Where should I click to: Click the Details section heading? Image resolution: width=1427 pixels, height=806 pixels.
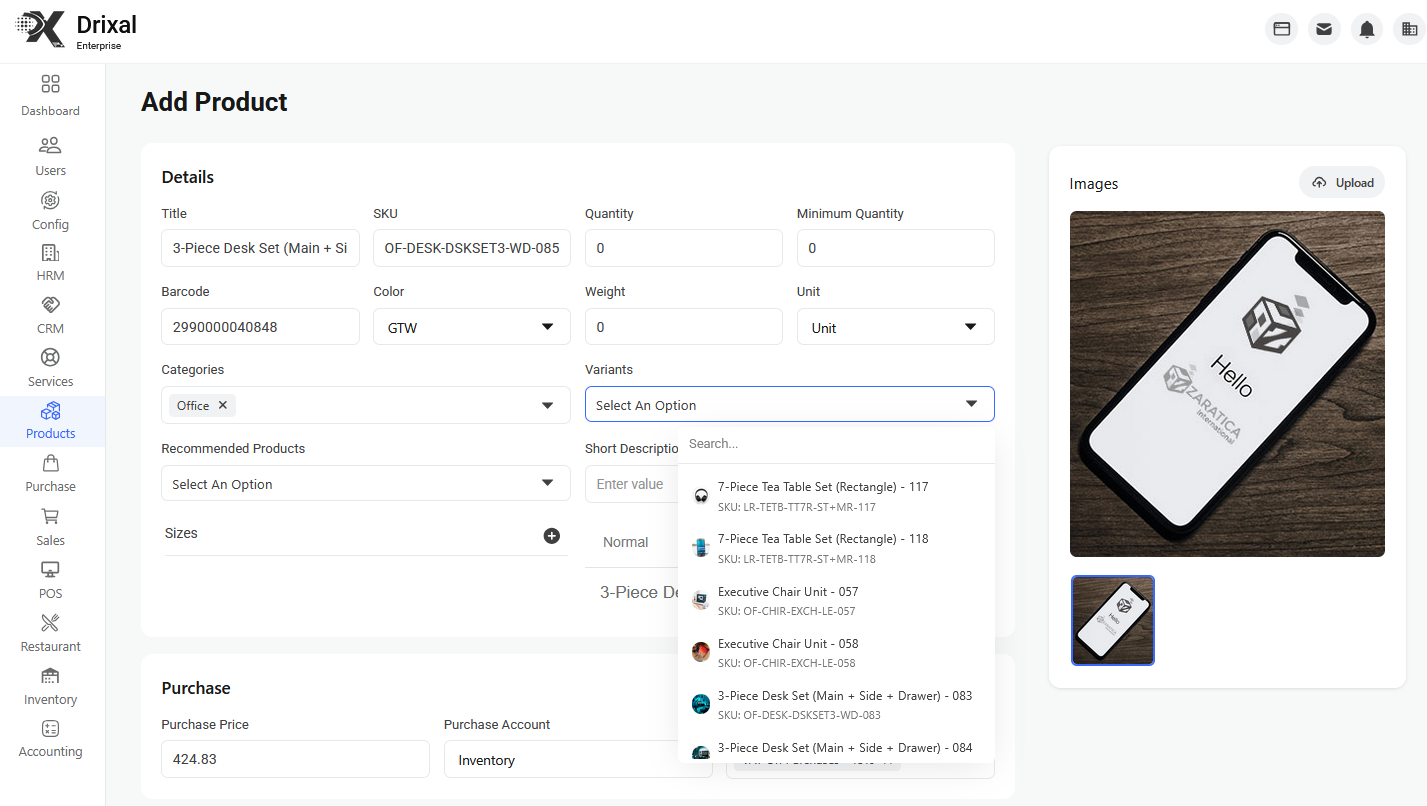(188, 177)
